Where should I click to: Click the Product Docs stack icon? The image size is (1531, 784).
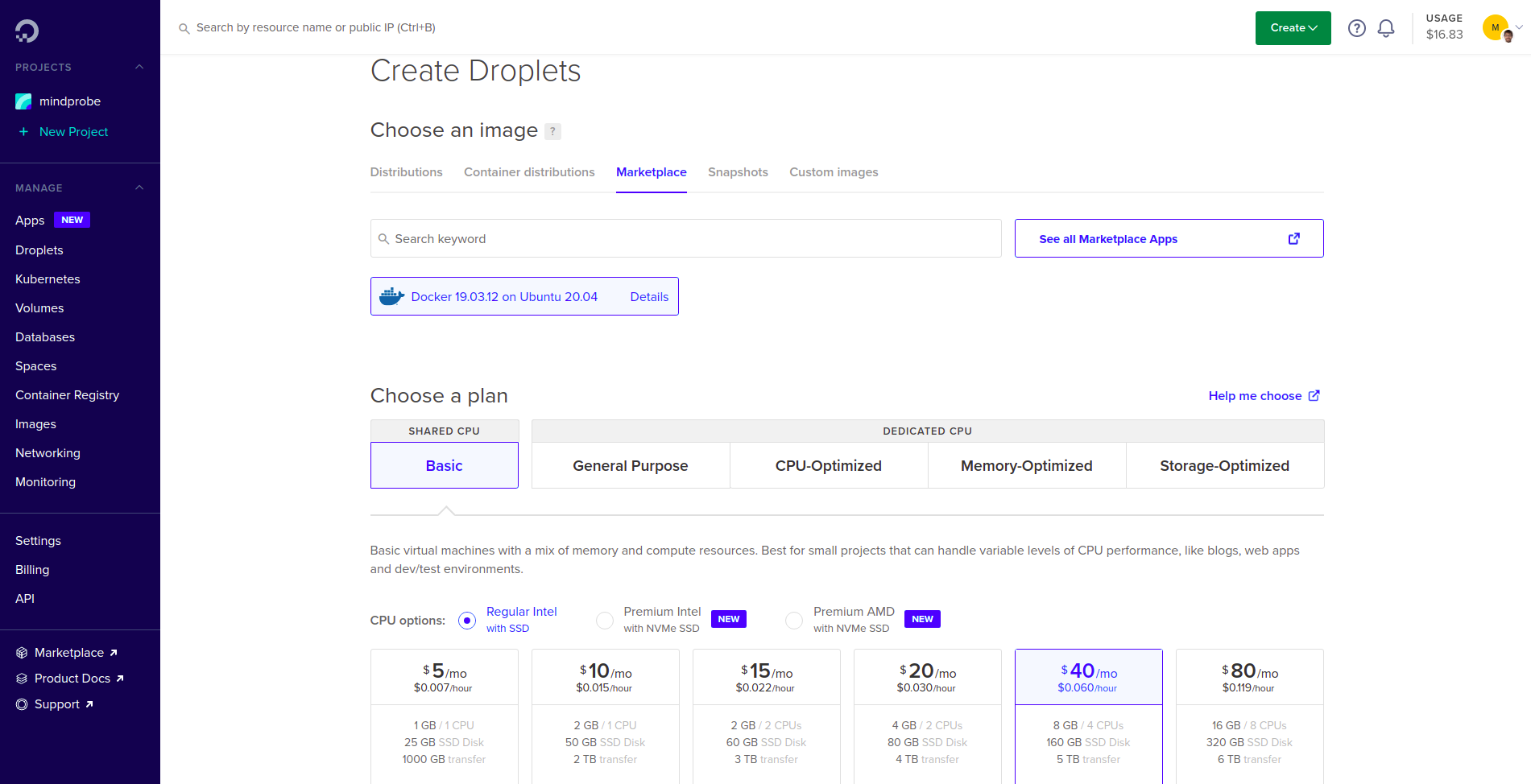coord(22,679)
